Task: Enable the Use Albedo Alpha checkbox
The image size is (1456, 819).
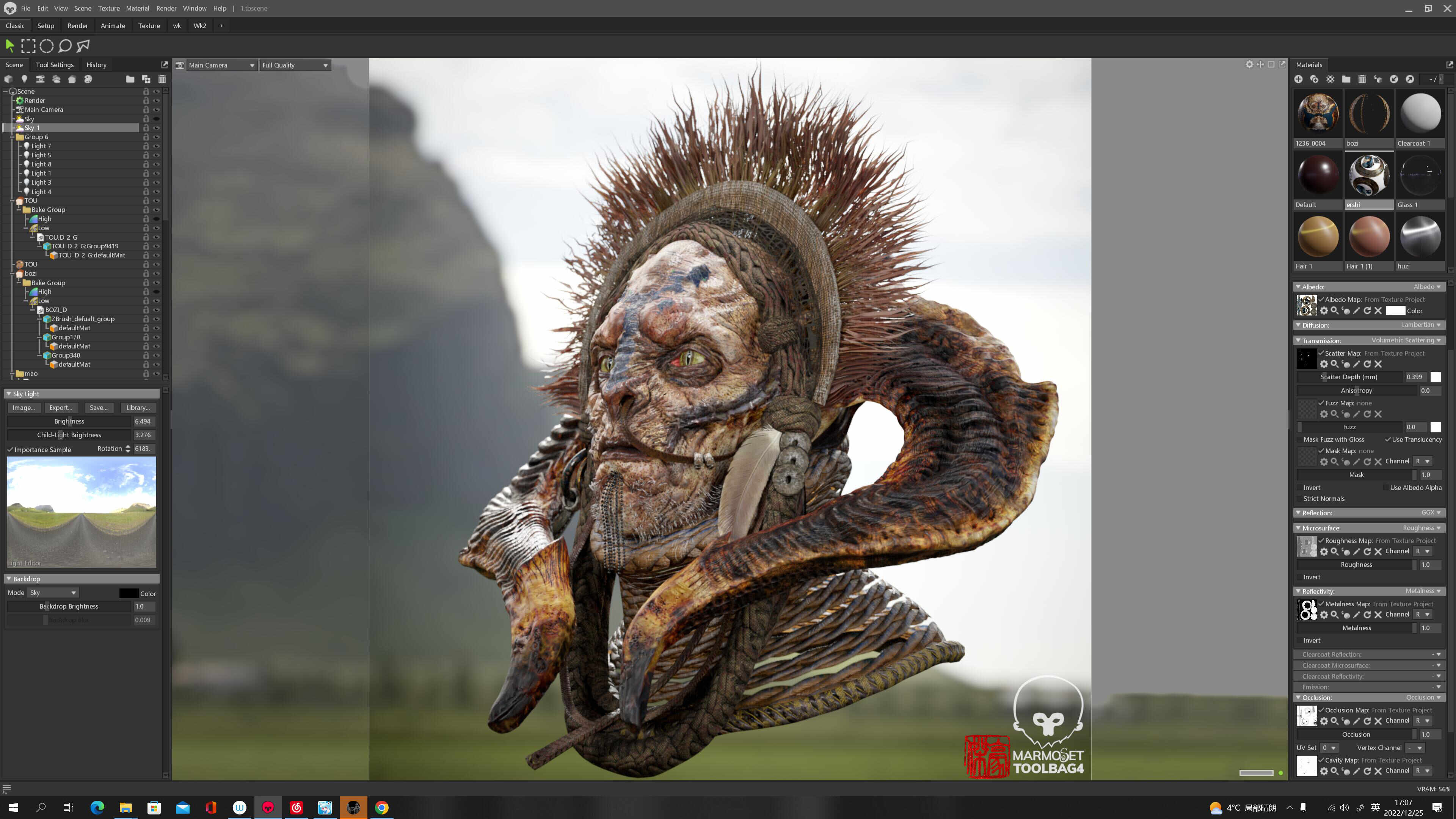Action: [x=1385, y=488]
